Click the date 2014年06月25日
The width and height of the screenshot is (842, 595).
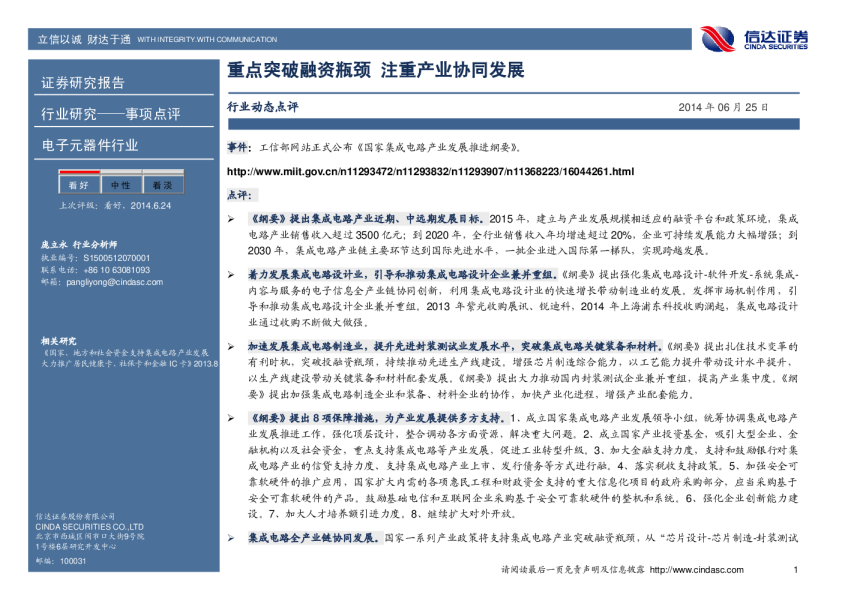click(723, 106)
